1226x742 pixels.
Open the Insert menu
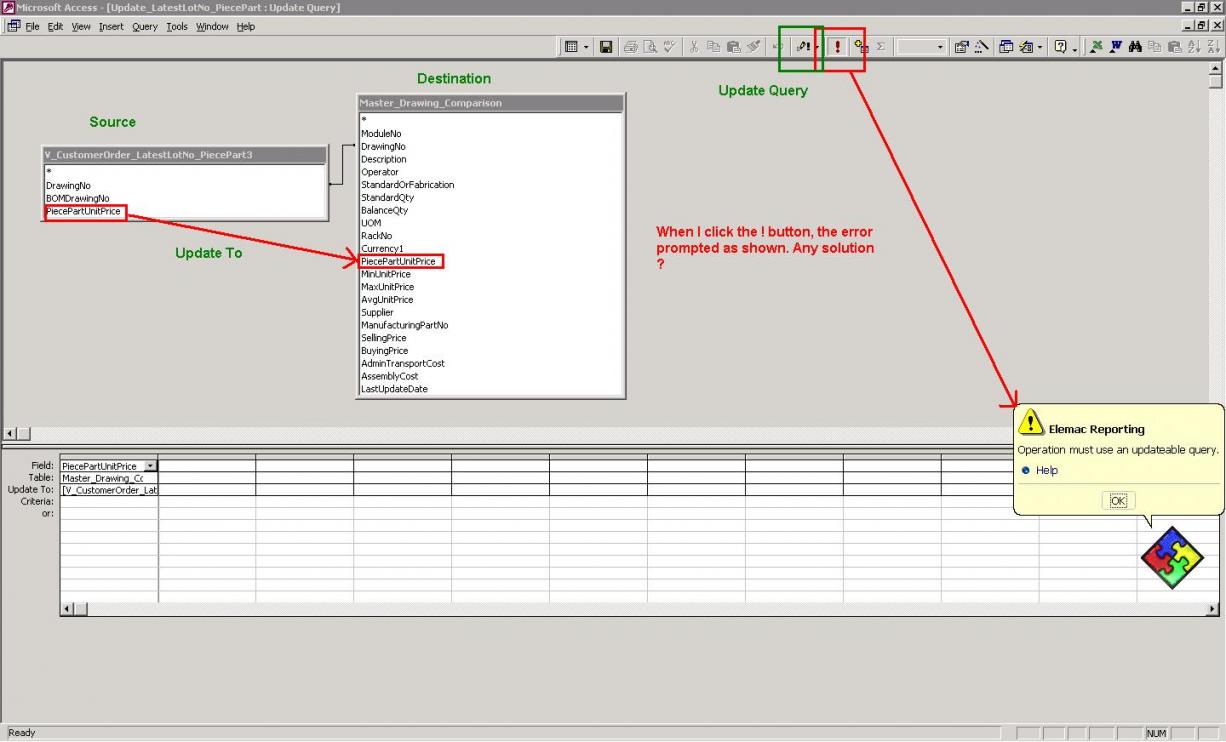(x=111, y=27)
